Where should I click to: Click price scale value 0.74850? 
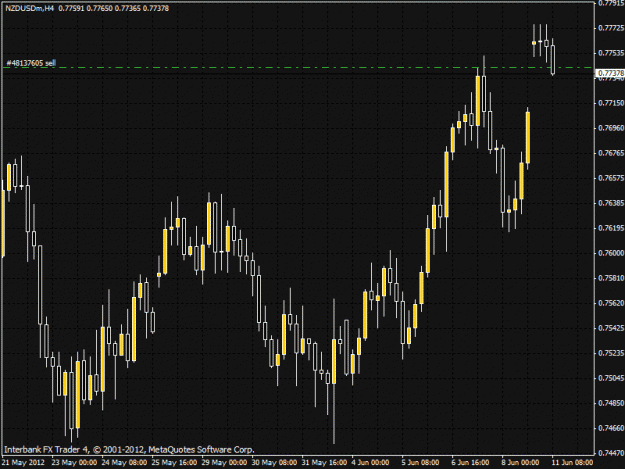611,403
